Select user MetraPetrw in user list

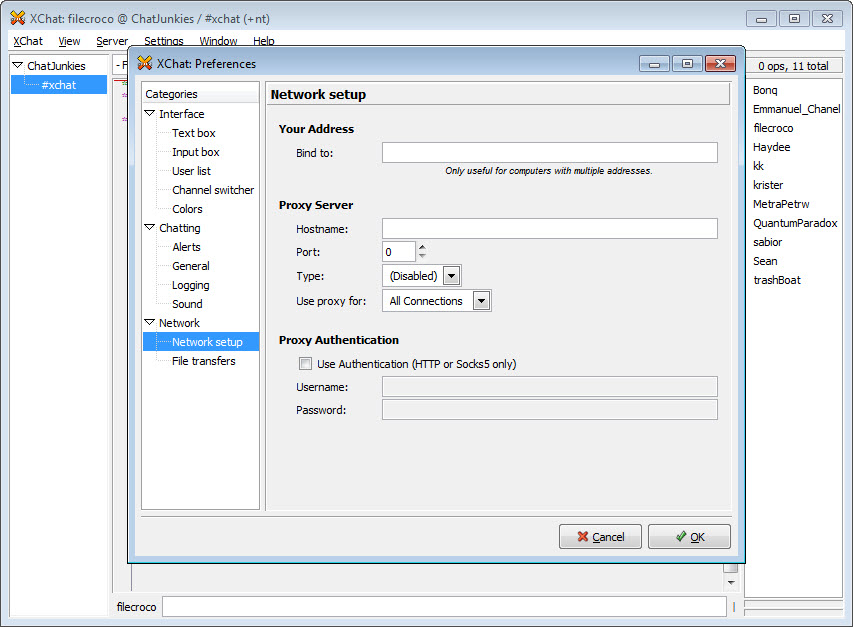pos(781,204)
